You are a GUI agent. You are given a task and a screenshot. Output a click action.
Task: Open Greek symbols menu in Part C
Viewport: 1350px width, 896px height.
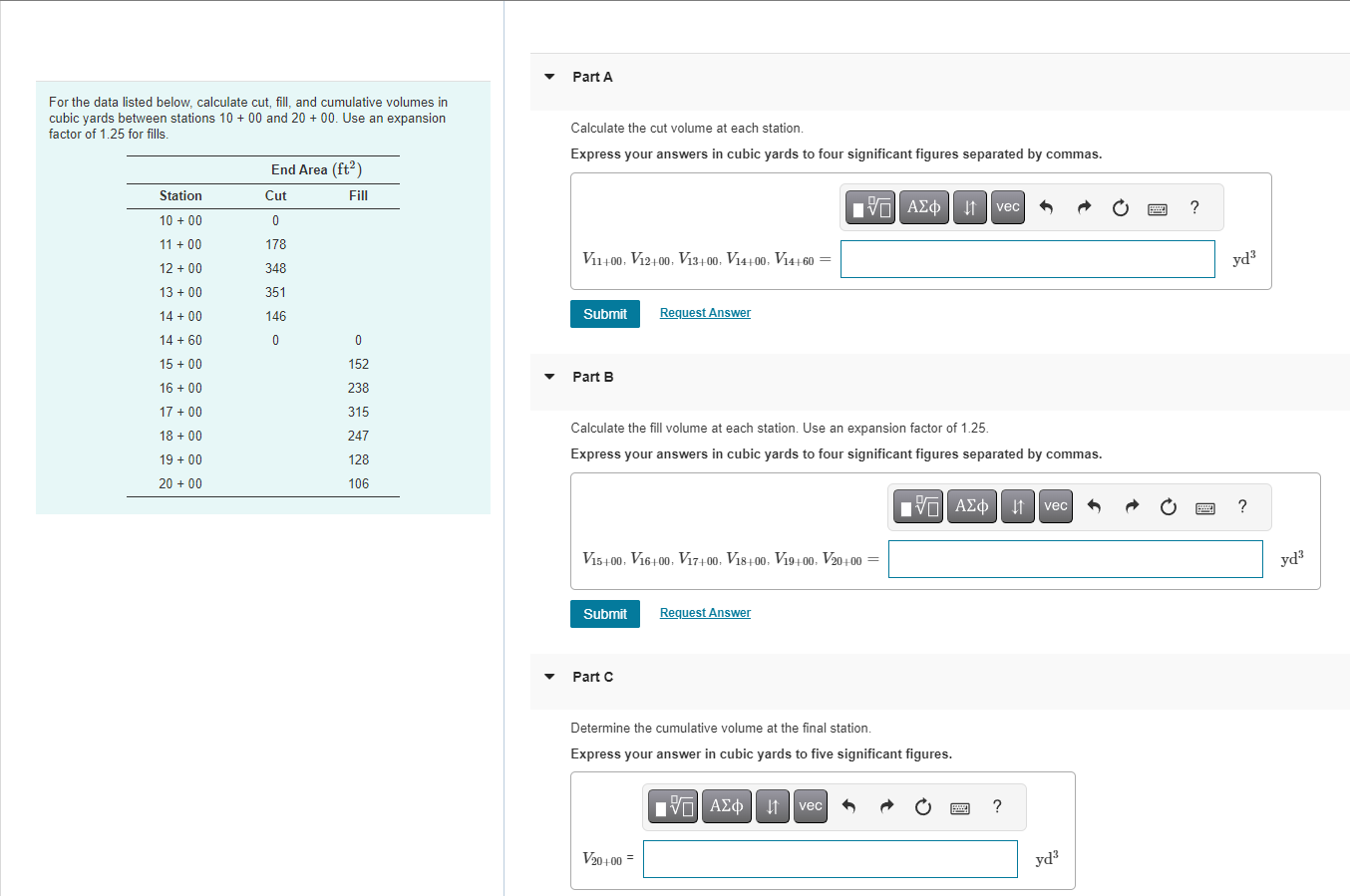coord(727,807)
